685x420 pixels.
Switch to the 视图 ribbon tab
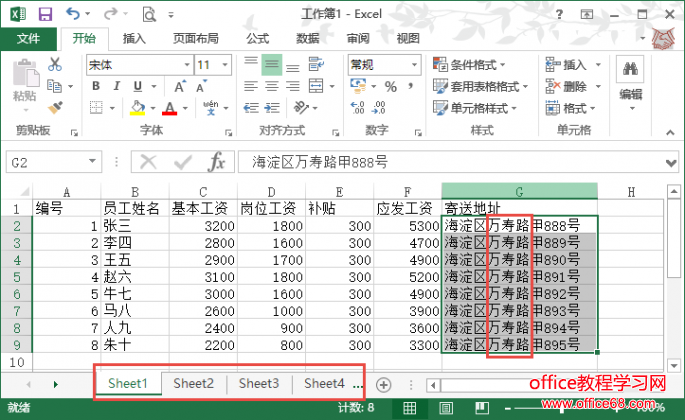(408, 38)
